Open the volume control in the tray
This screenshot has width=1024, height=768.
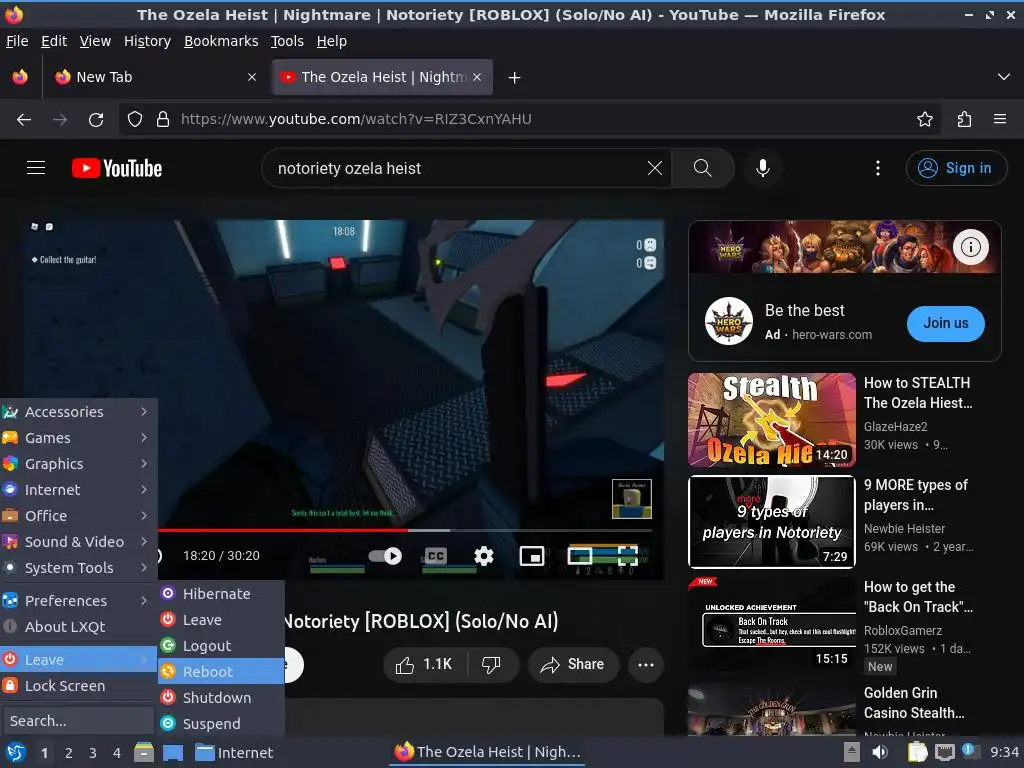(x=880, y=752)
